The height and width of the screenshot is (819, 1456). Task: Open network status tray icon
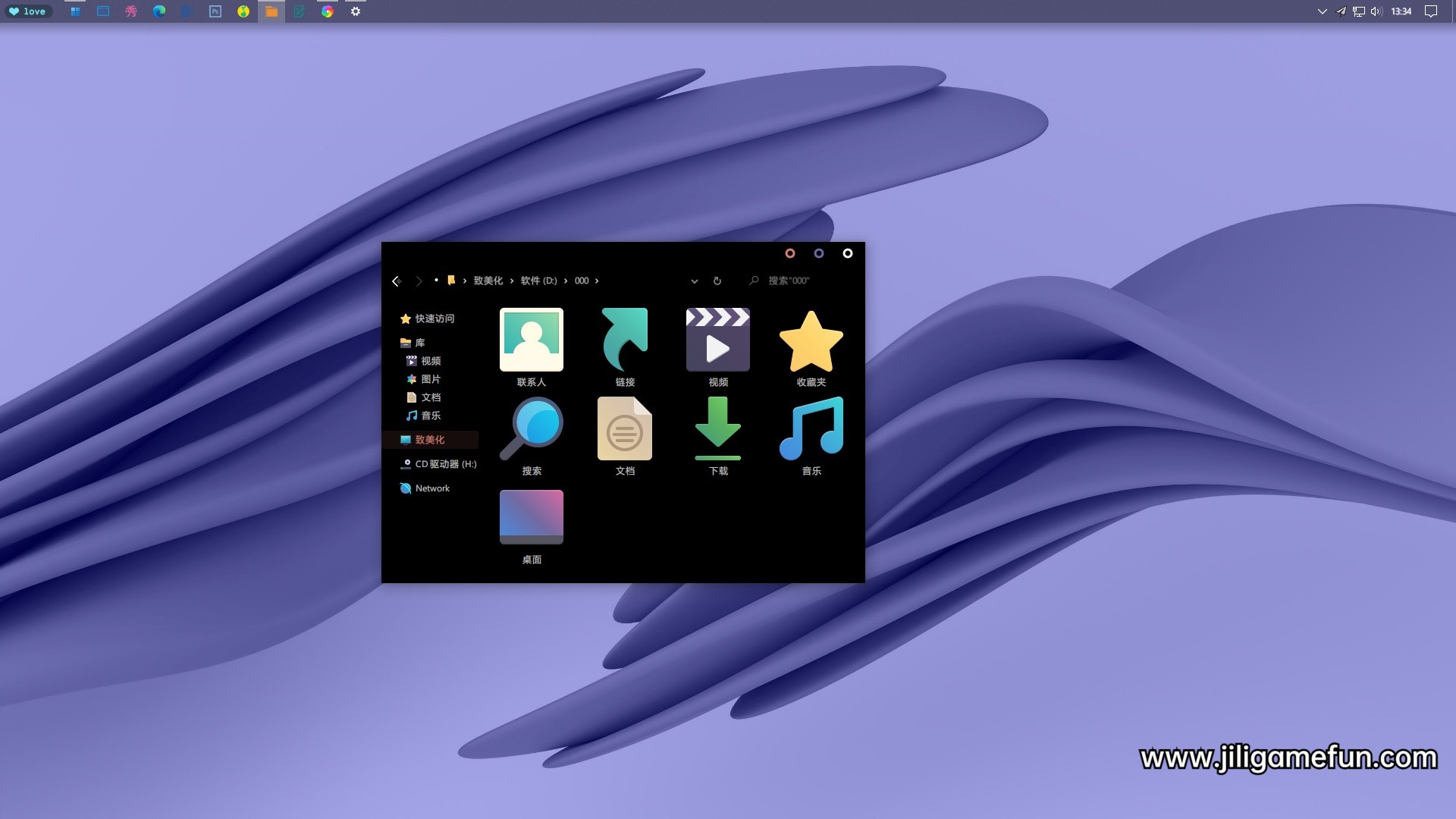(1358, 11)
